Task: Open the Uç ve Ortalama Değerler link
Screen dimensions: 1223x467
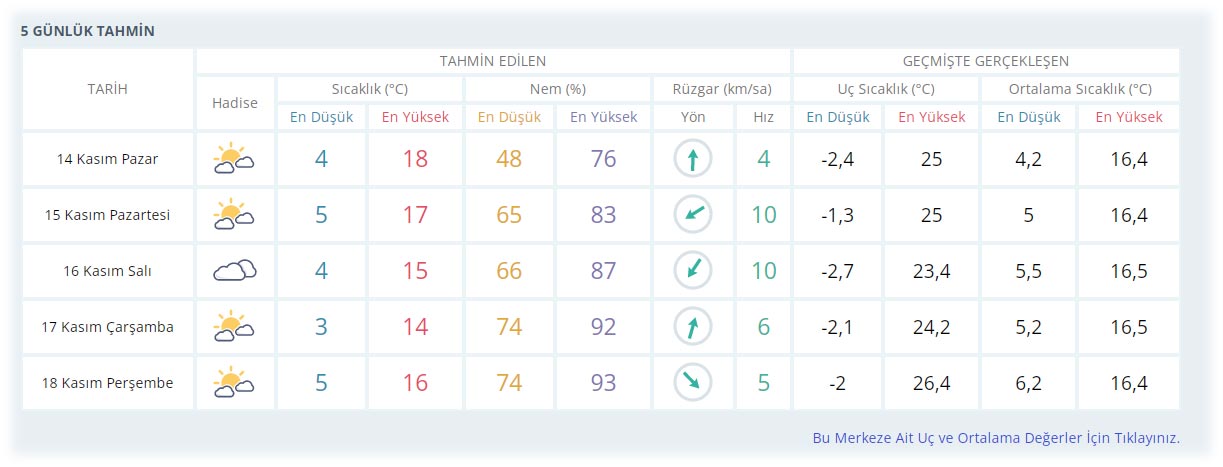Action: tap(996, 438)
